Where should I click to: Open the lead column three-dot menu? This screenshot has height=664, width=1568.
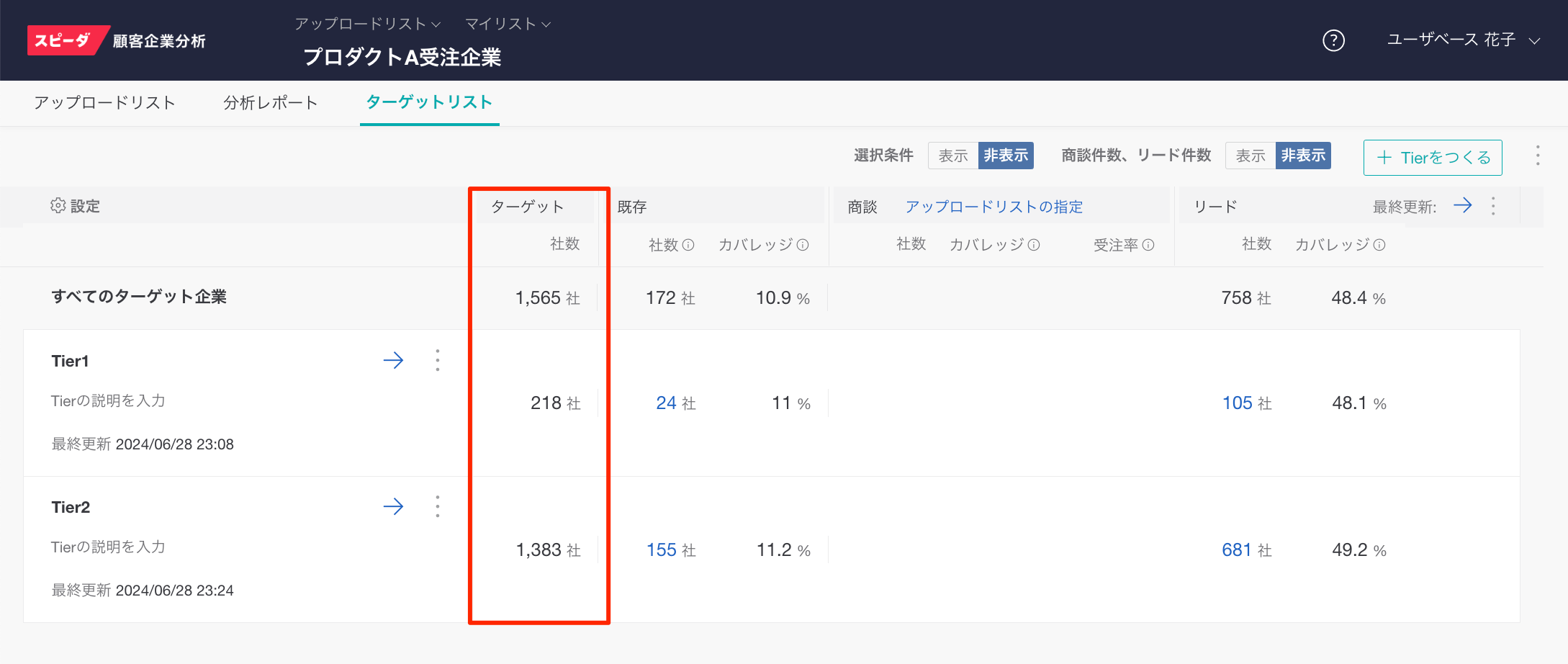1493,206
